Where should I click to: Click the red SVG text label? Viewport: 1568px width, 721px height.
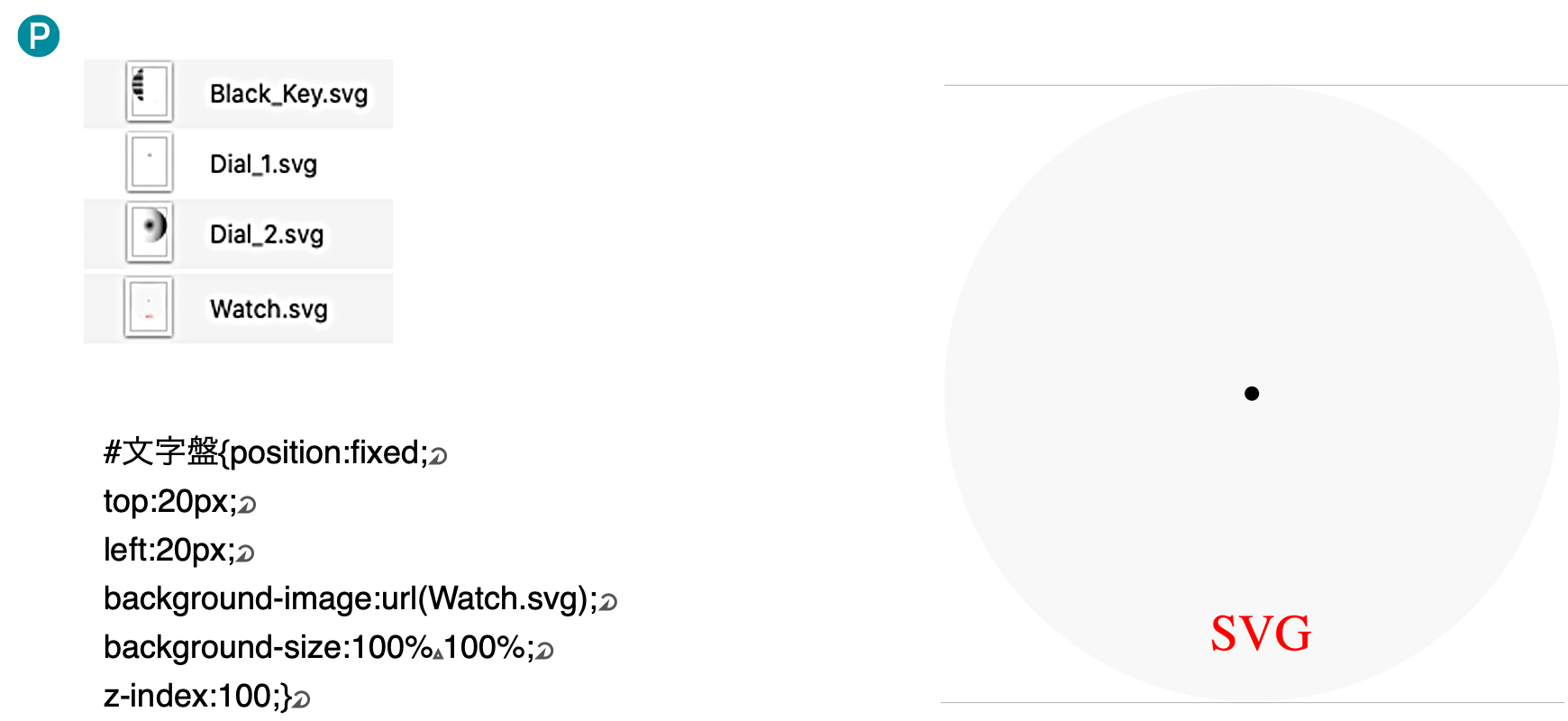click(x=1261, y=633)
